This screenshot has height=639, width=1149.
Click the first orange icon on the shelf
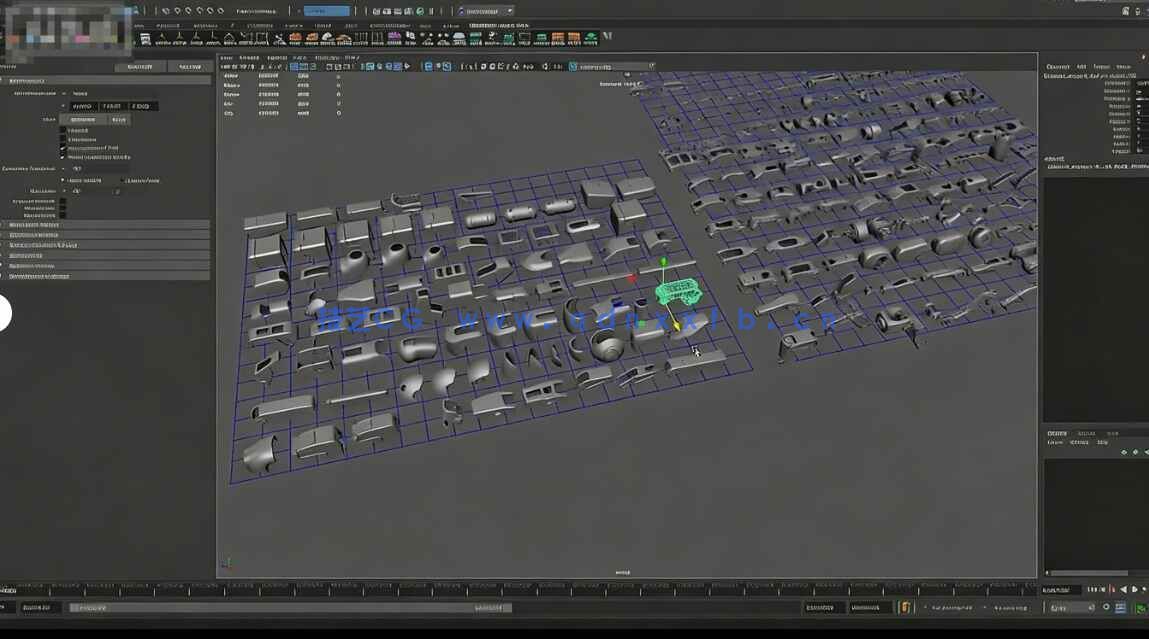pyautogui.click(x=296, y=39)
